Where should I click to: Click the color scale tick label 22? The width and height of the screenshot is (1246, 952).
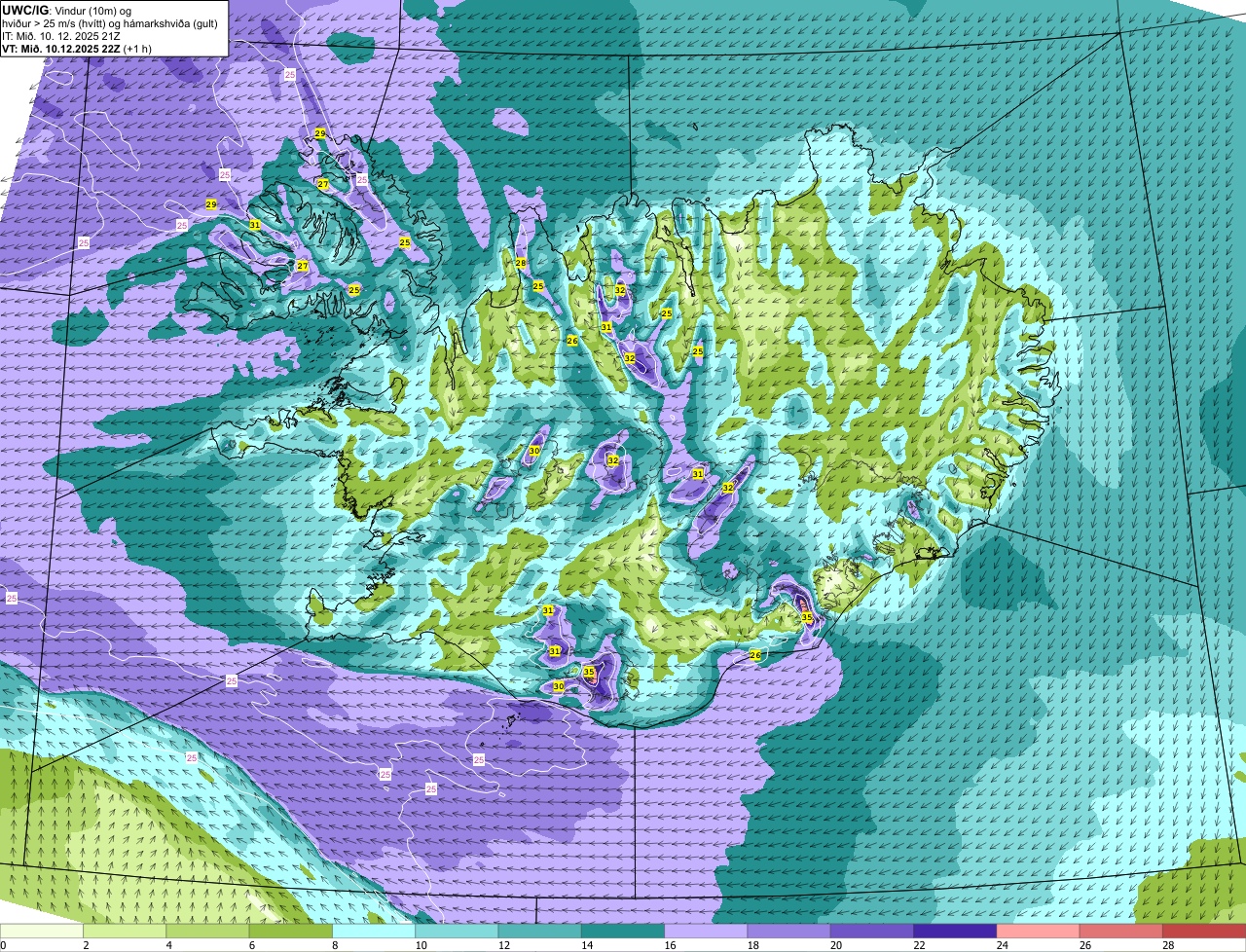click(x=917, y=945)
